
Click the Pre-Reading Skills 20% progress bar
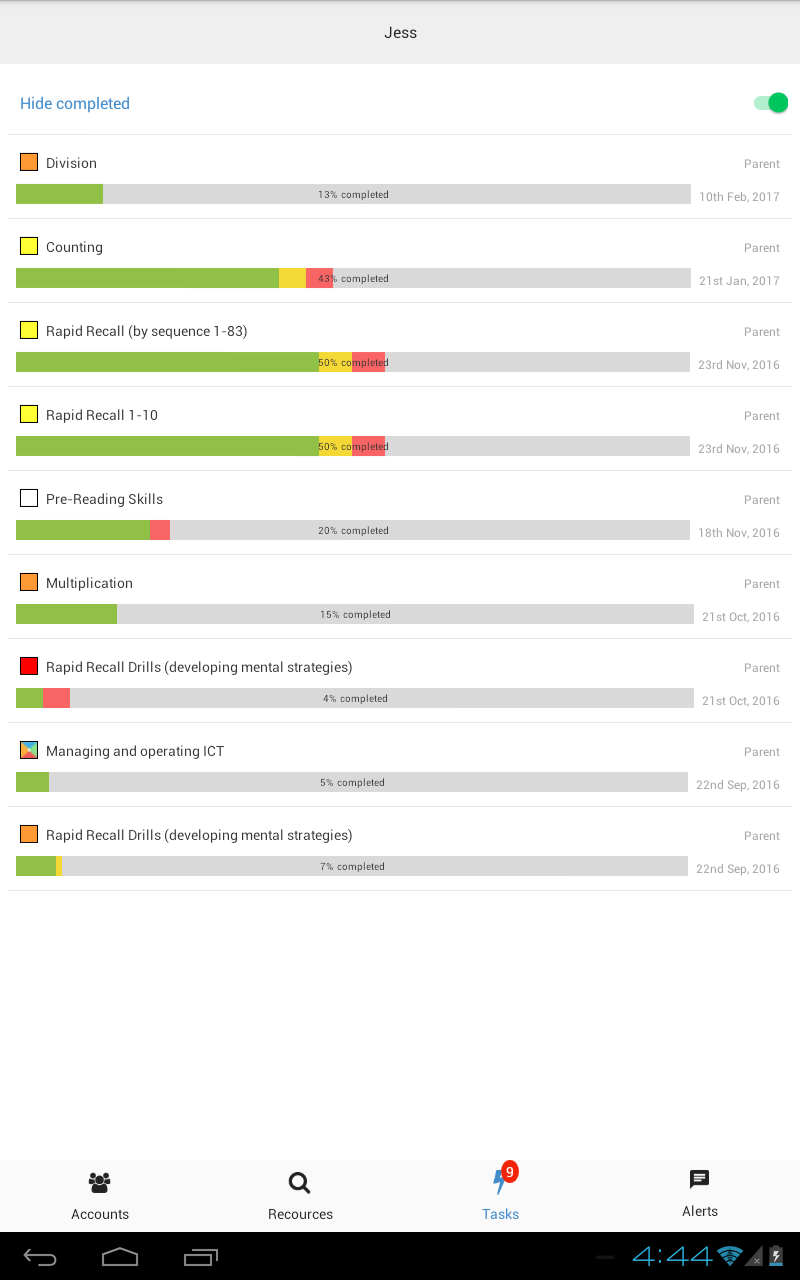point(353,530)
